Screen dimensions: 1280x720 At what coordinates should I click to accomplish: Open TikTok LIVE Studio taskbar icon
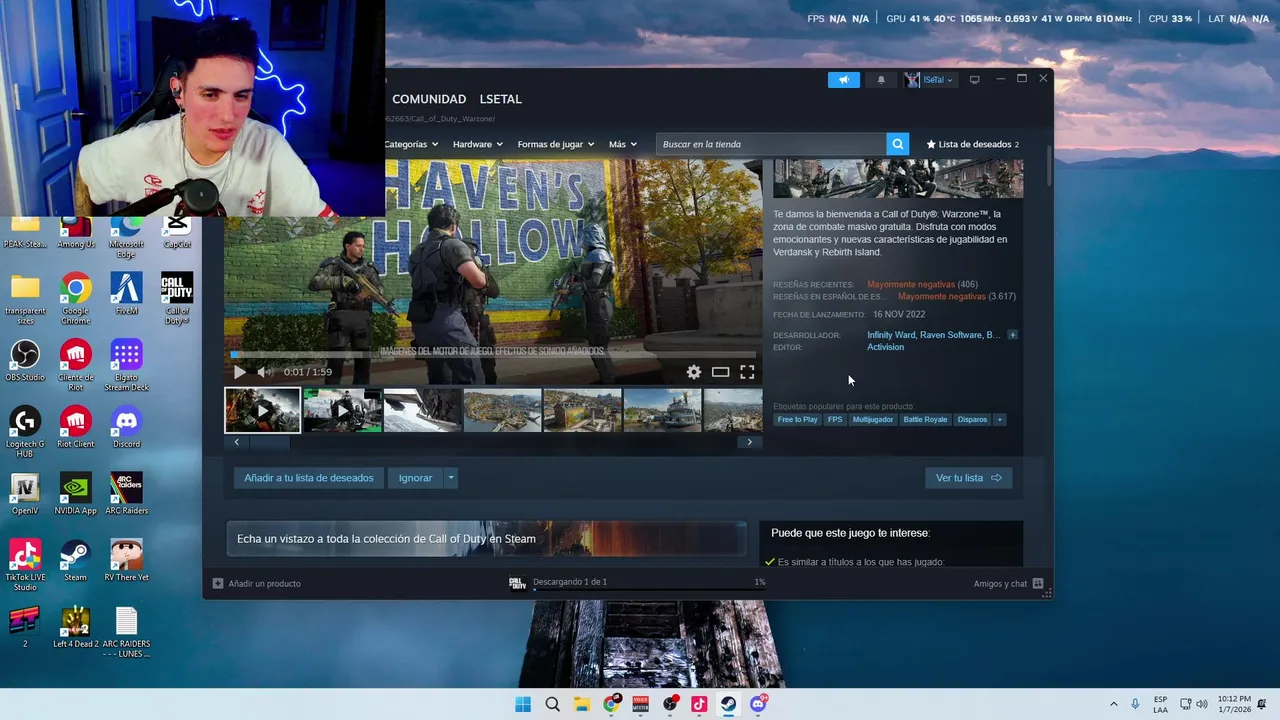699,704
